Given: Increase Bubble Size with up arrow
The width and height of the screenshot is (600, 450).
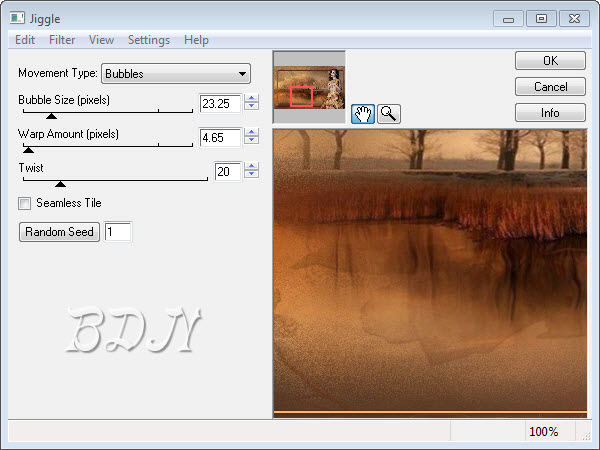Looking at the screenshot, I should 251,98.
